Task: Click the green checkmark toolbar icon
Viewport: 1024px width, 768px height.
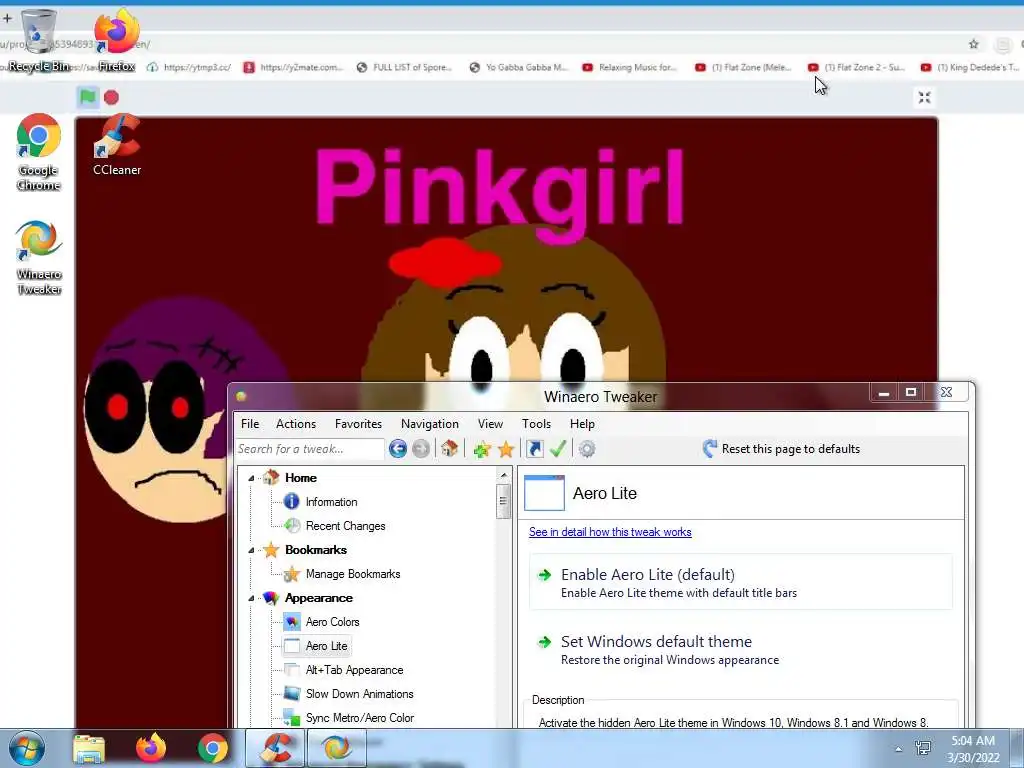Action: [x=558, y=449]
